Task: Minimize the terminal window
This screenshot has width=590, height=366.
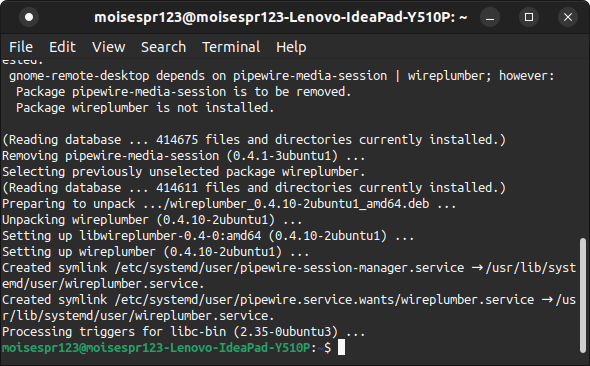Action: coord(490,17)
